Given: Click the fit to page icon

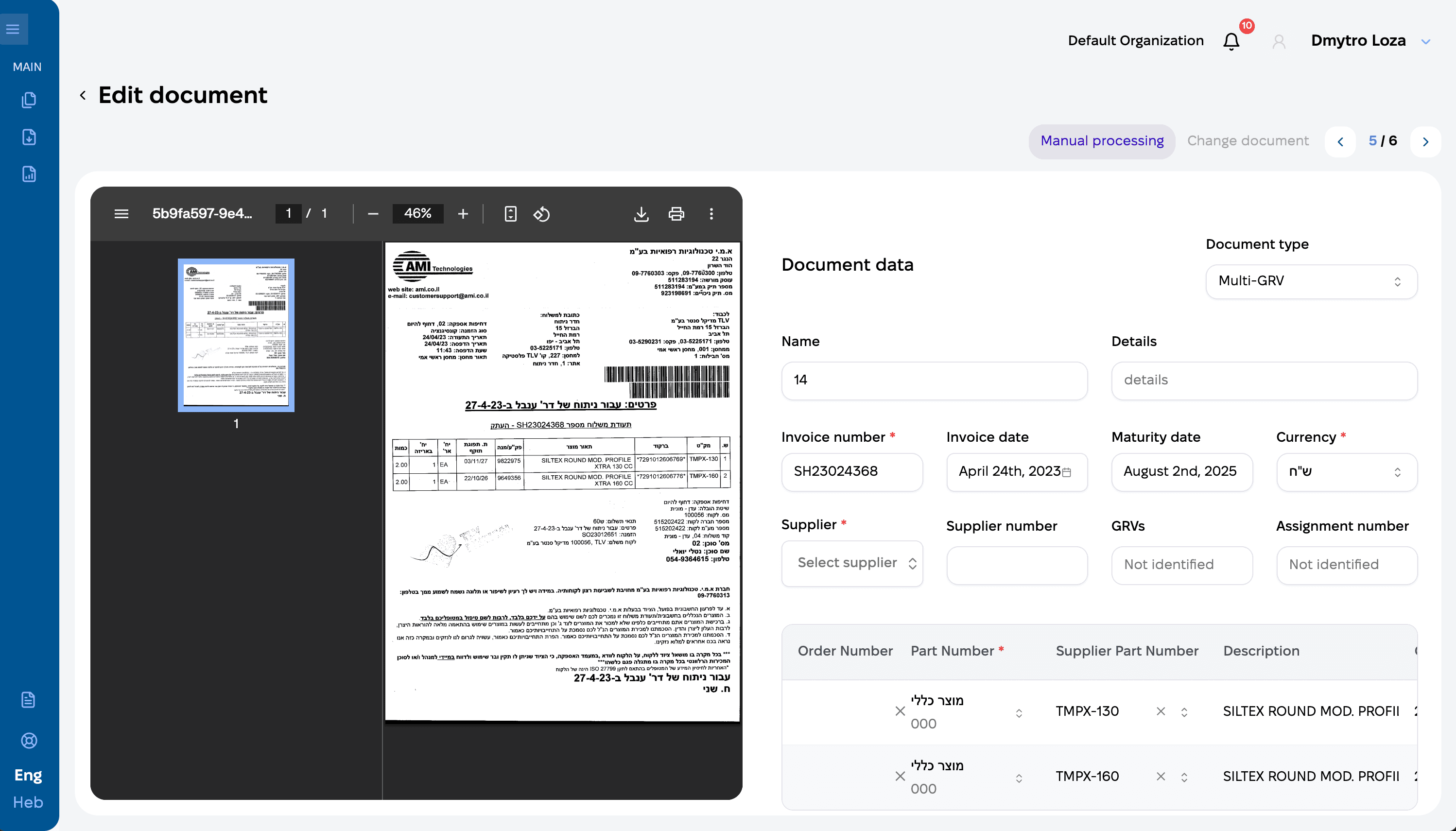Looking at the screenshot, I should pyautogui.click(x=510, y=214).
